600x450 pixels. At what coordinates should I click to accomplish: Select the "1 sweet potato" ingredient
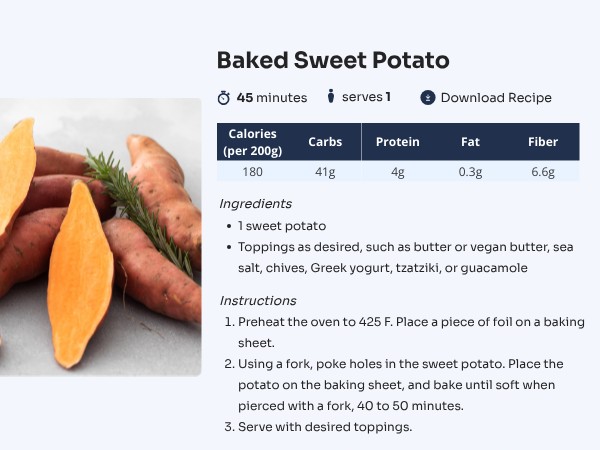(x=282, y=226)
